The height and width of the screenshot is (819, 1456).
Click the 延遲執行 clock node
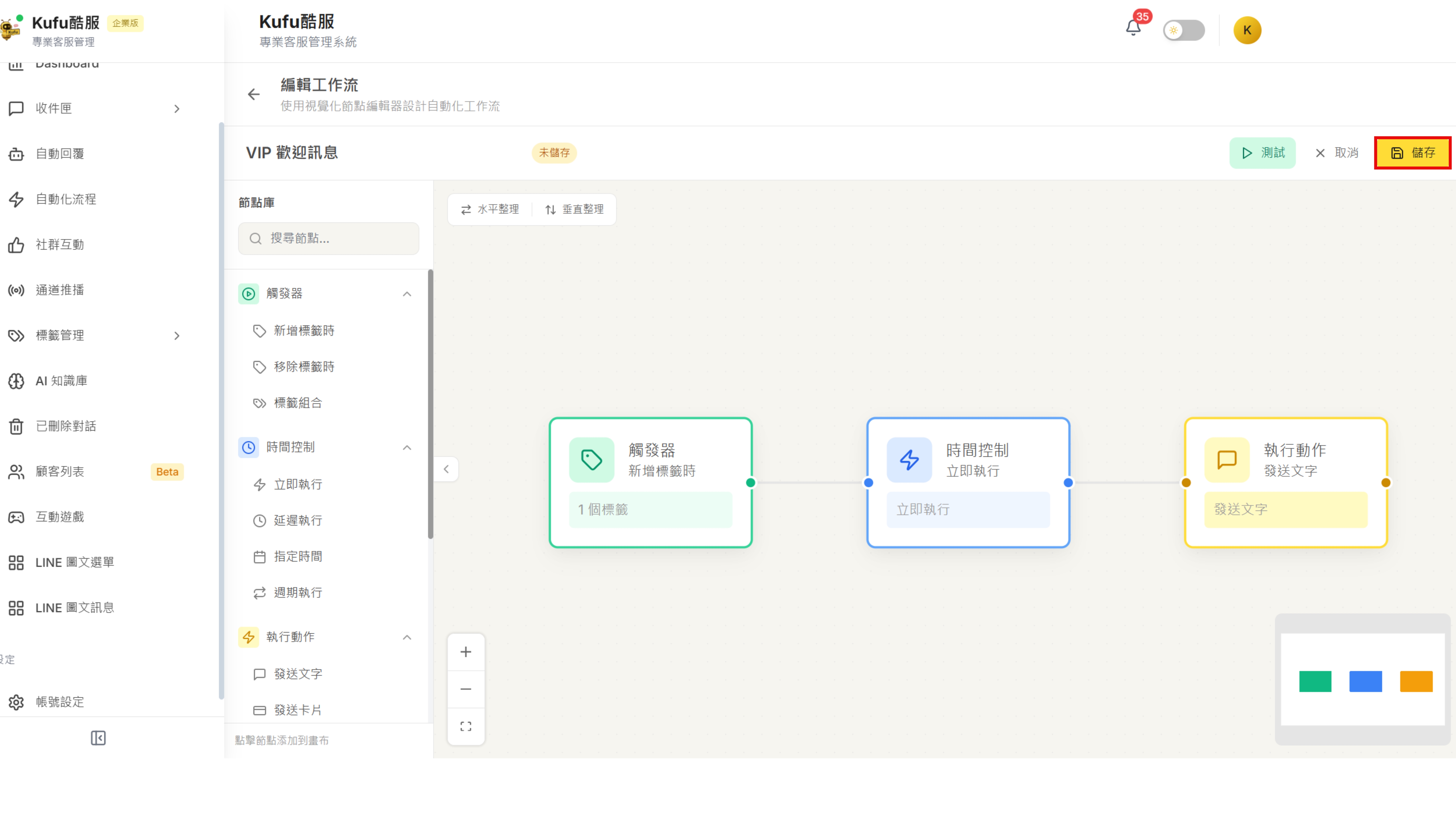click(298, 520)
